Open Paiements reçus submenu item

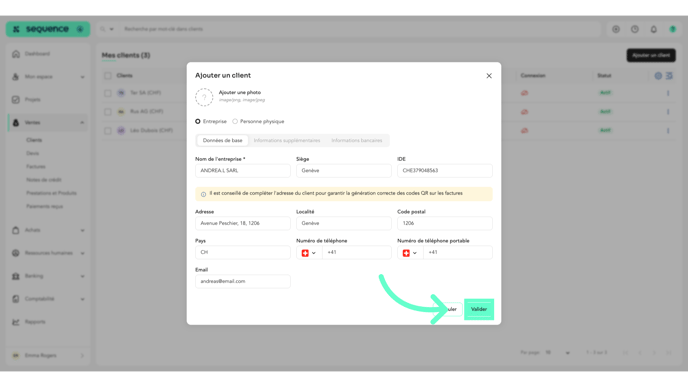click(x=44, y=206)
